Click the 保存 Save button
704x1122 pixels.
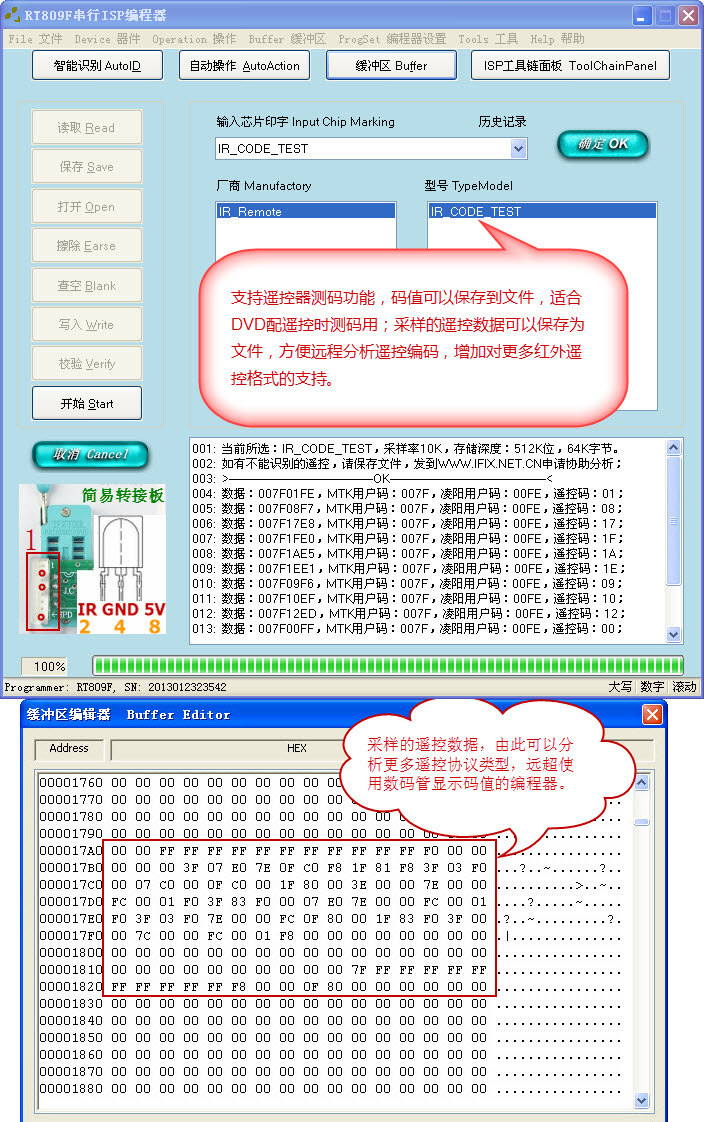(x=87, y=167)
